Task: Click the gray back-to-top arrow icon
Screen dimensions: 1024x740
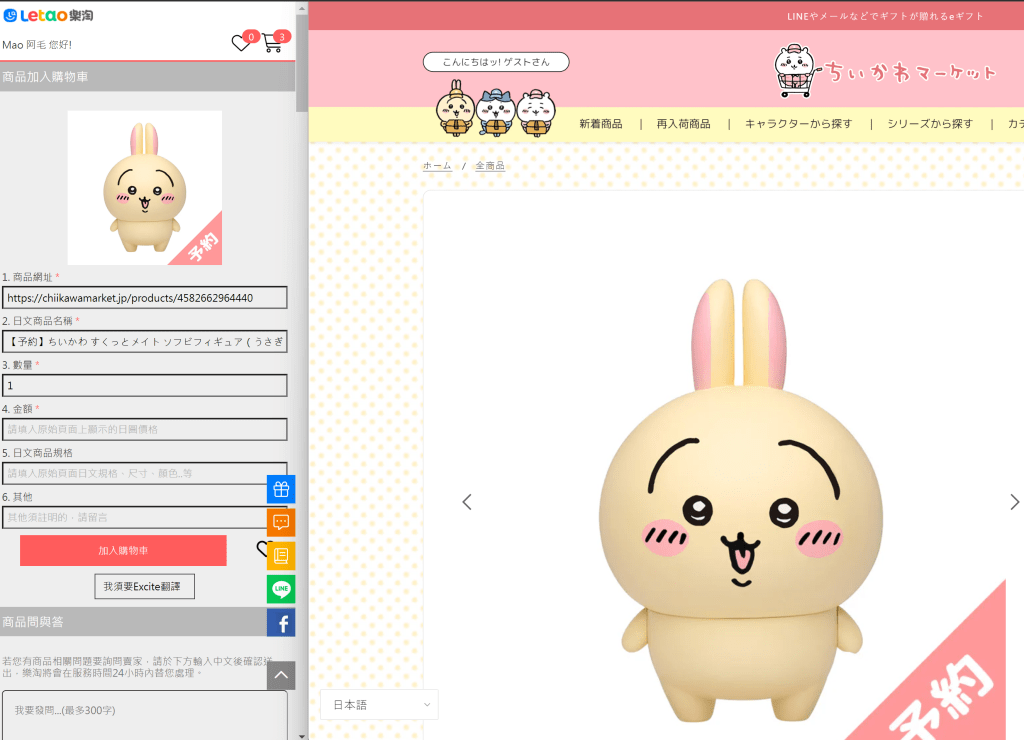Action: click(x=281, y=676)
